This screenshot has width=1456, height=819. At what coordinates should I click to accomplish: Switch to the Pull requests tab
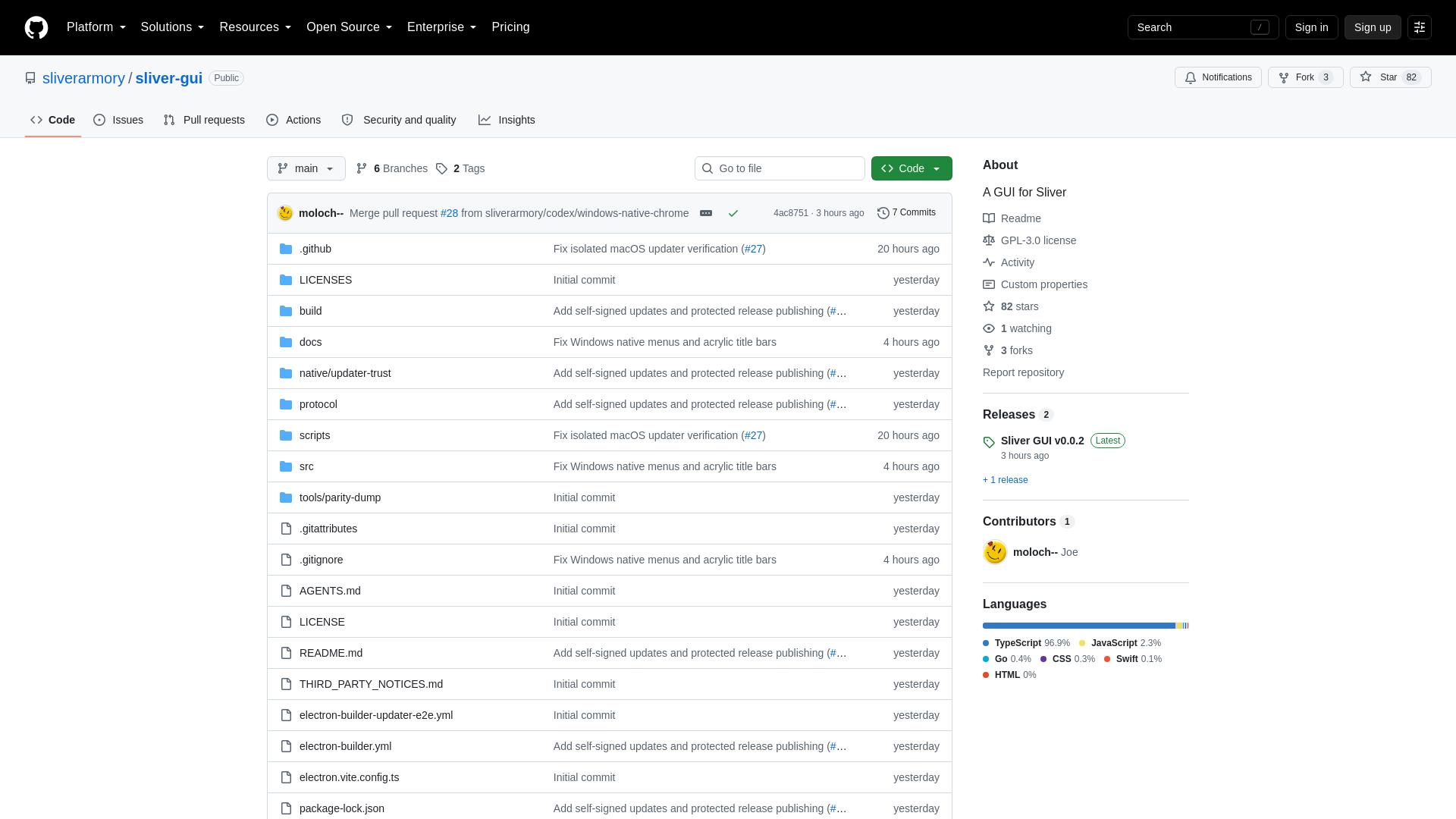coord(204,120)
